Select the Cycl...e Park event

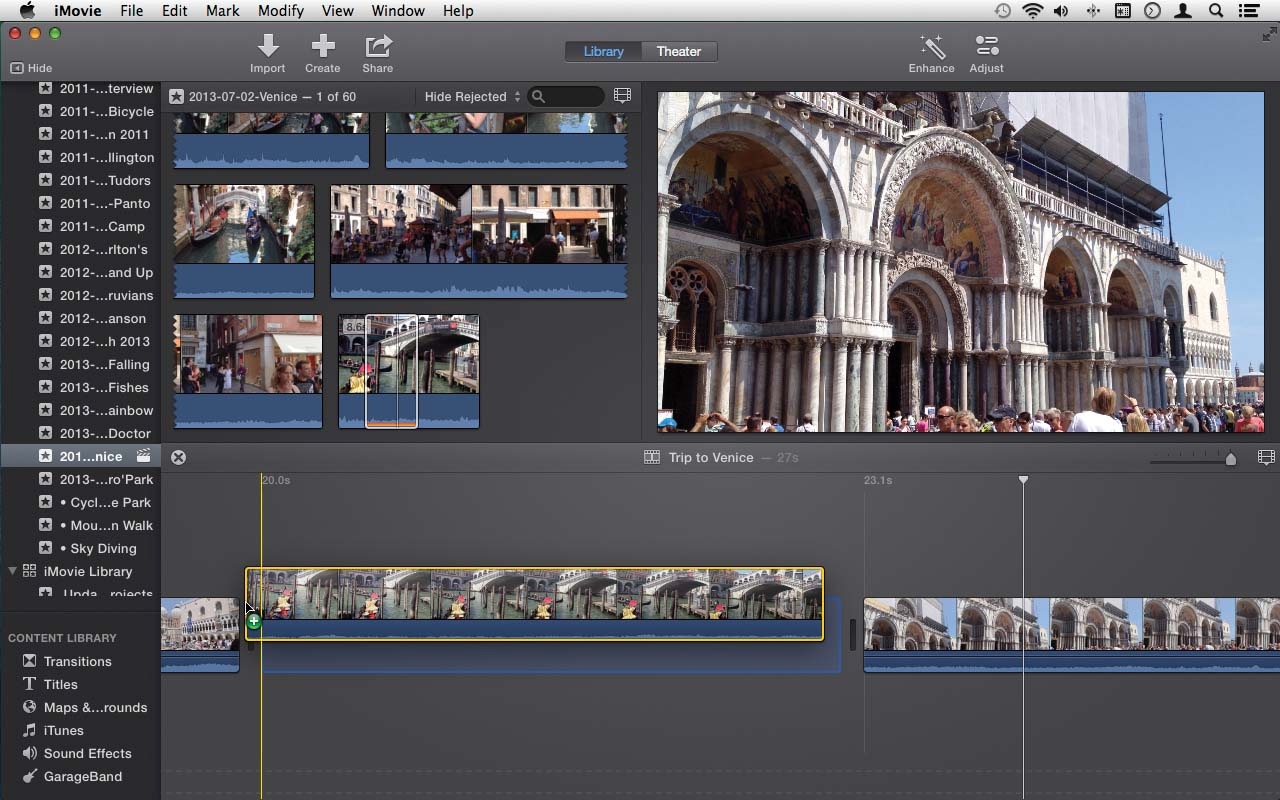point(105,502)
